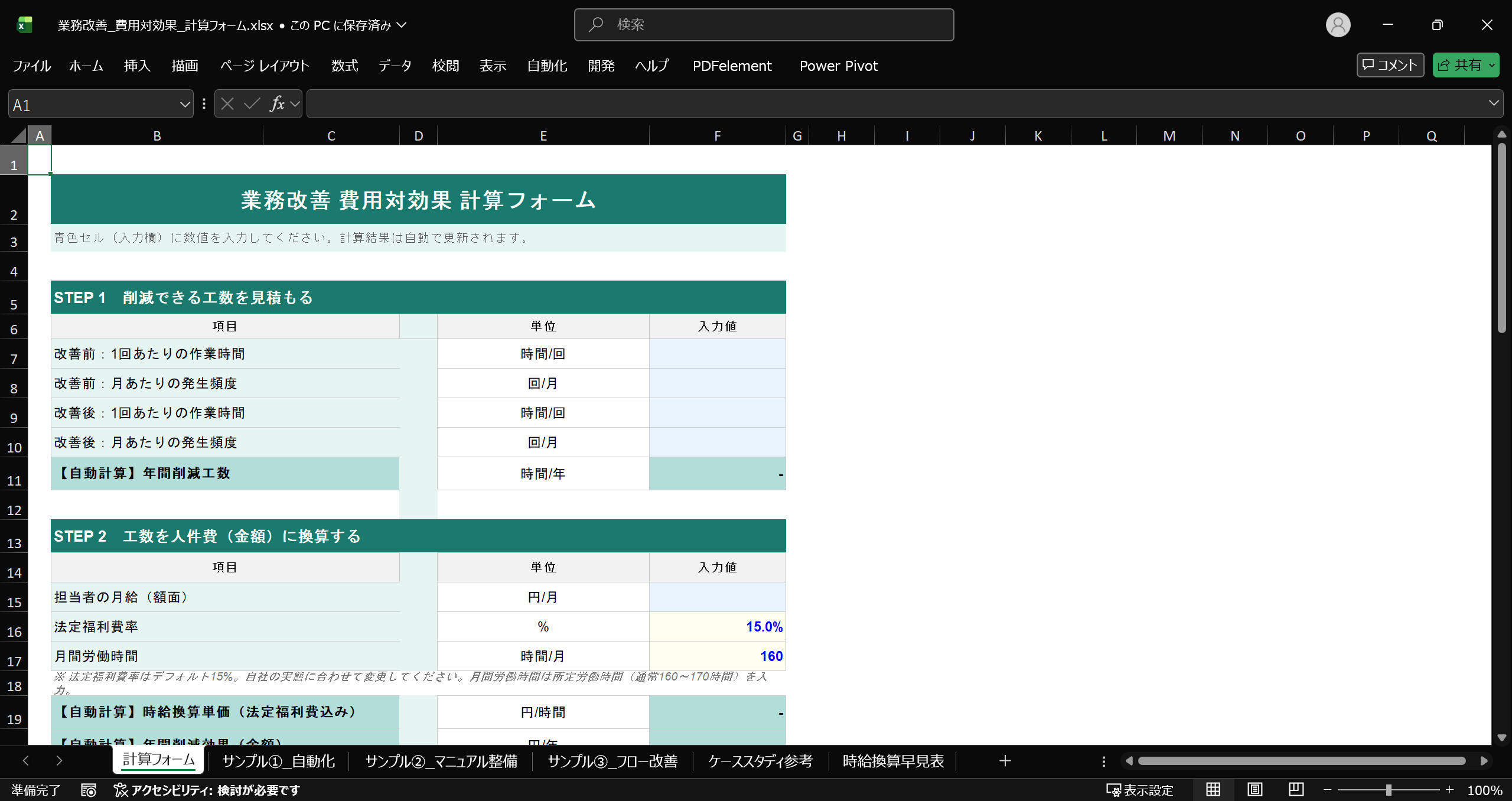Click the zoom slider handle
Viewport: 1512px width, 801px height.
click(x=1389, y=790)
